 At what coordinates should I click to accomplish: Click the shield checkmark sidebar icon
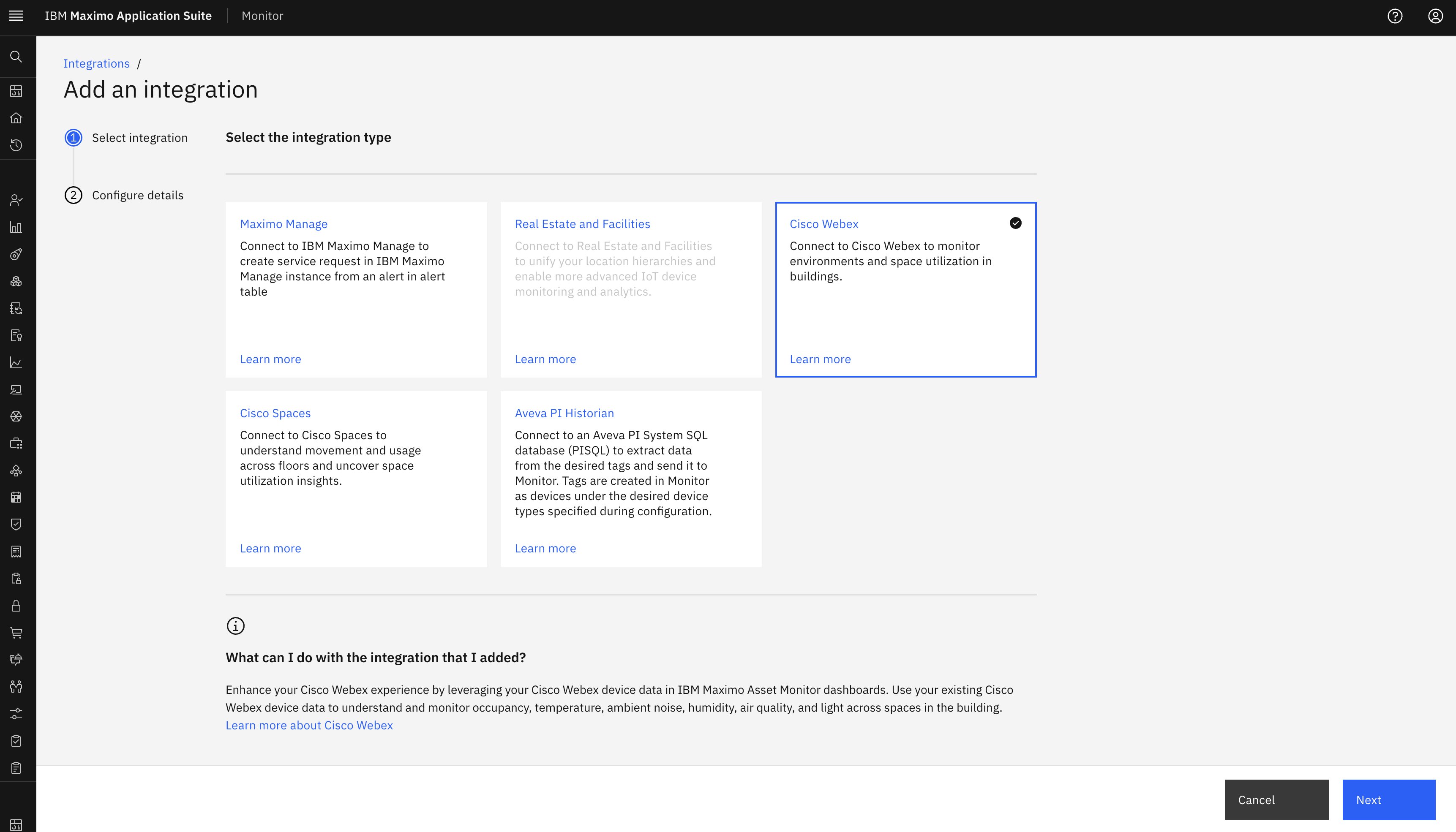pyautogui.click(x=16, y=524)
